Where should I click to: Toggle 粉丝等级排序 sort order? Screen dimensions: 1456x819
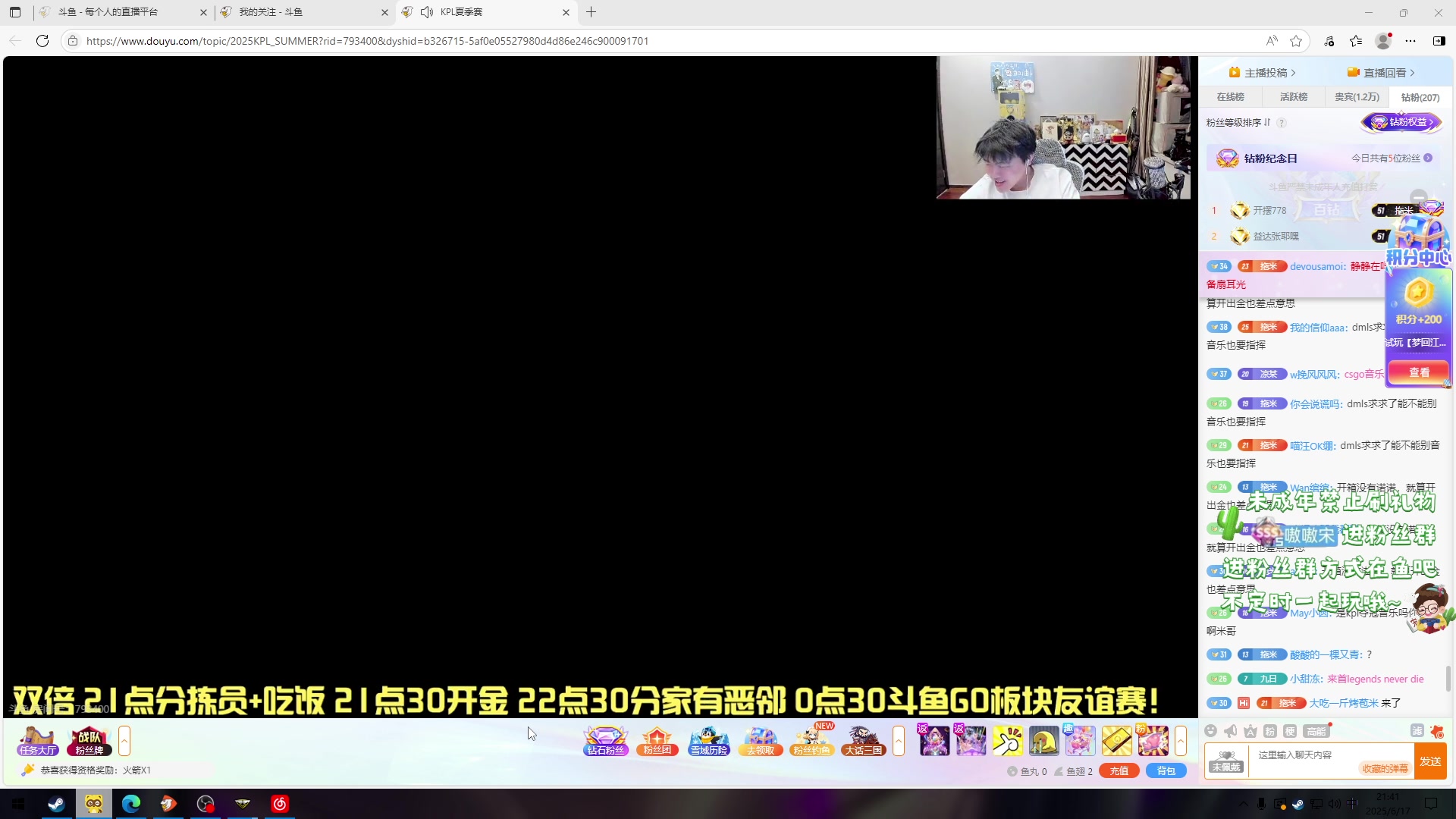pyautogui.click(x=1238, y=122)
